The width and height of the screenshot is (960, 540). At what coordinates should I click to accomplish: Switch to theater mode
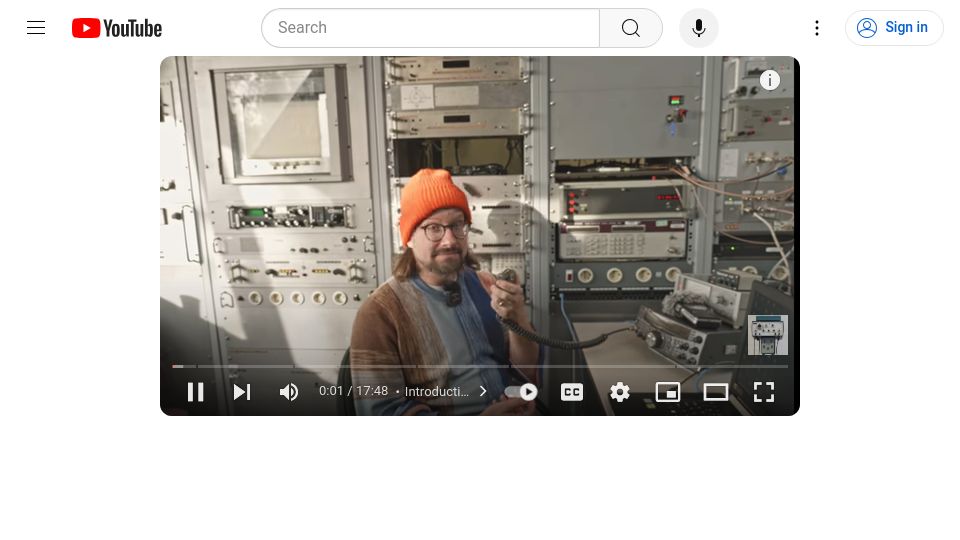tap(715, 392)
